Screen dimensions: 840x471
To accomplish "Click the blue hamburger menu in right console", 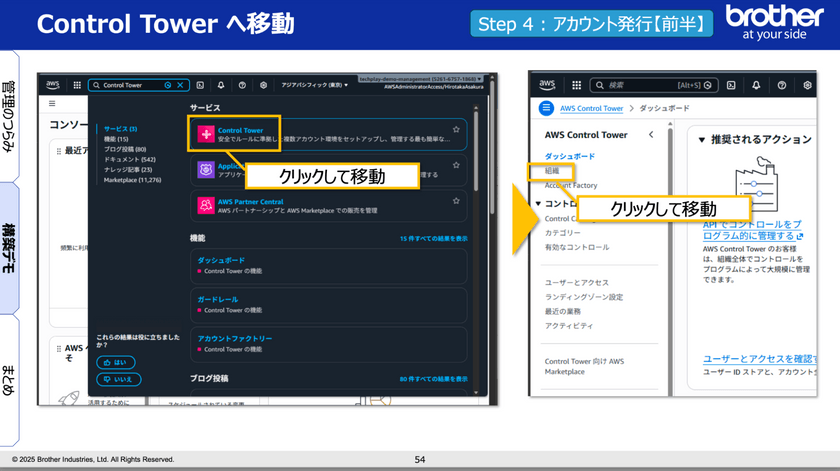I will [546, 108].
